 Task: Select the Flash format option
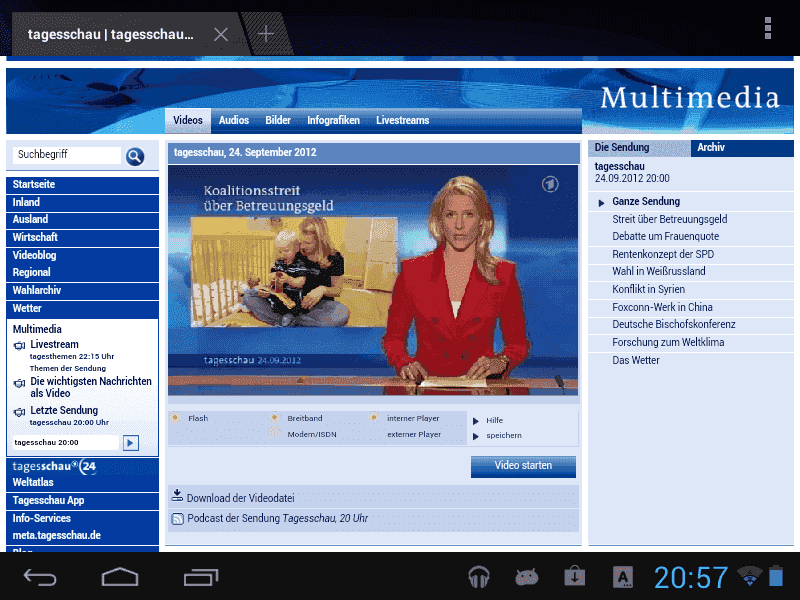pyautogui.click(x=175, y=418)
